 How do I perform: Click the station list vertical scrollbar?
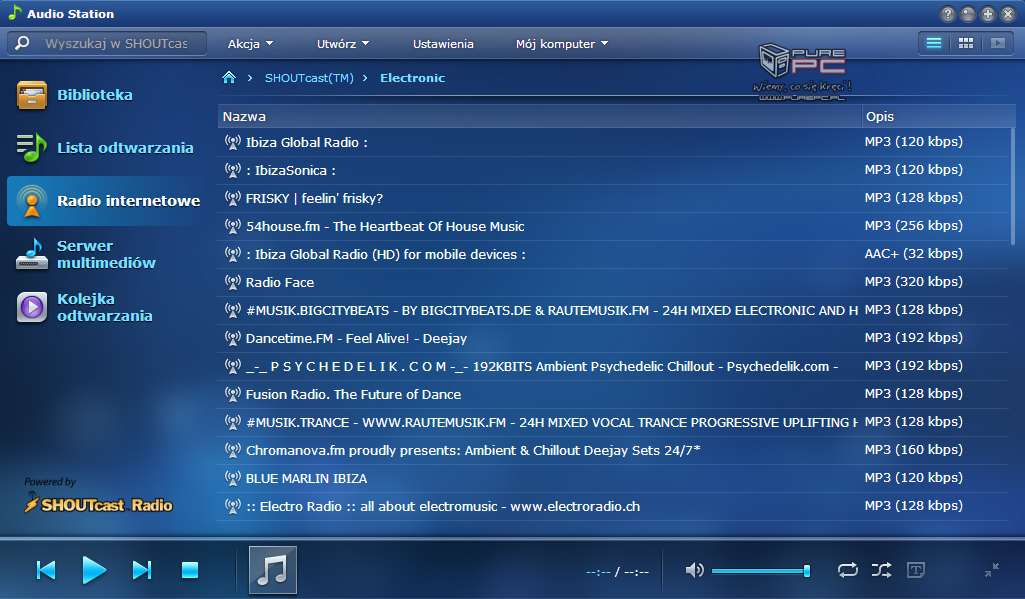tap(1013, 186)
